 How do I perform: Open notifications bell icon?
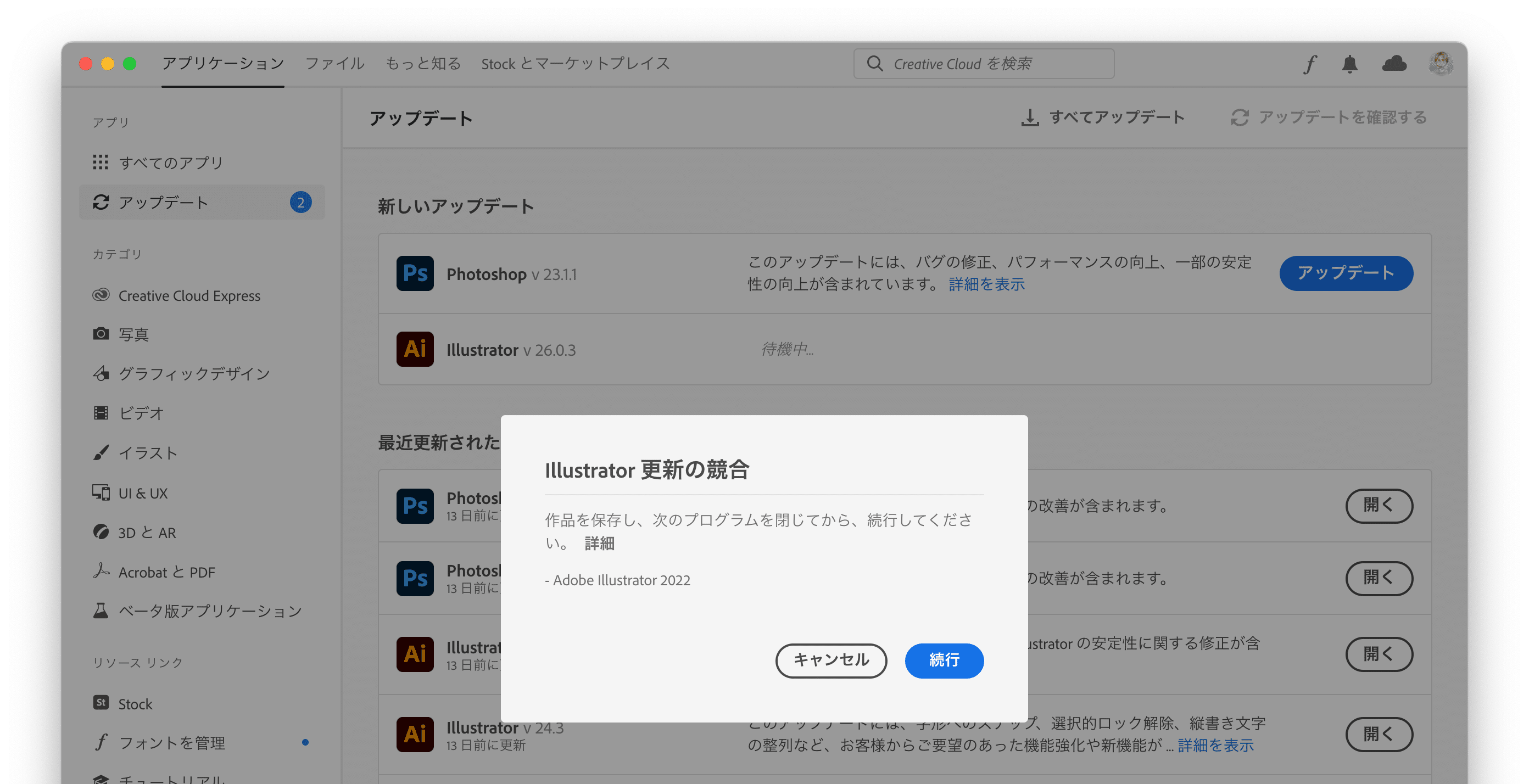click(1350, 64)
